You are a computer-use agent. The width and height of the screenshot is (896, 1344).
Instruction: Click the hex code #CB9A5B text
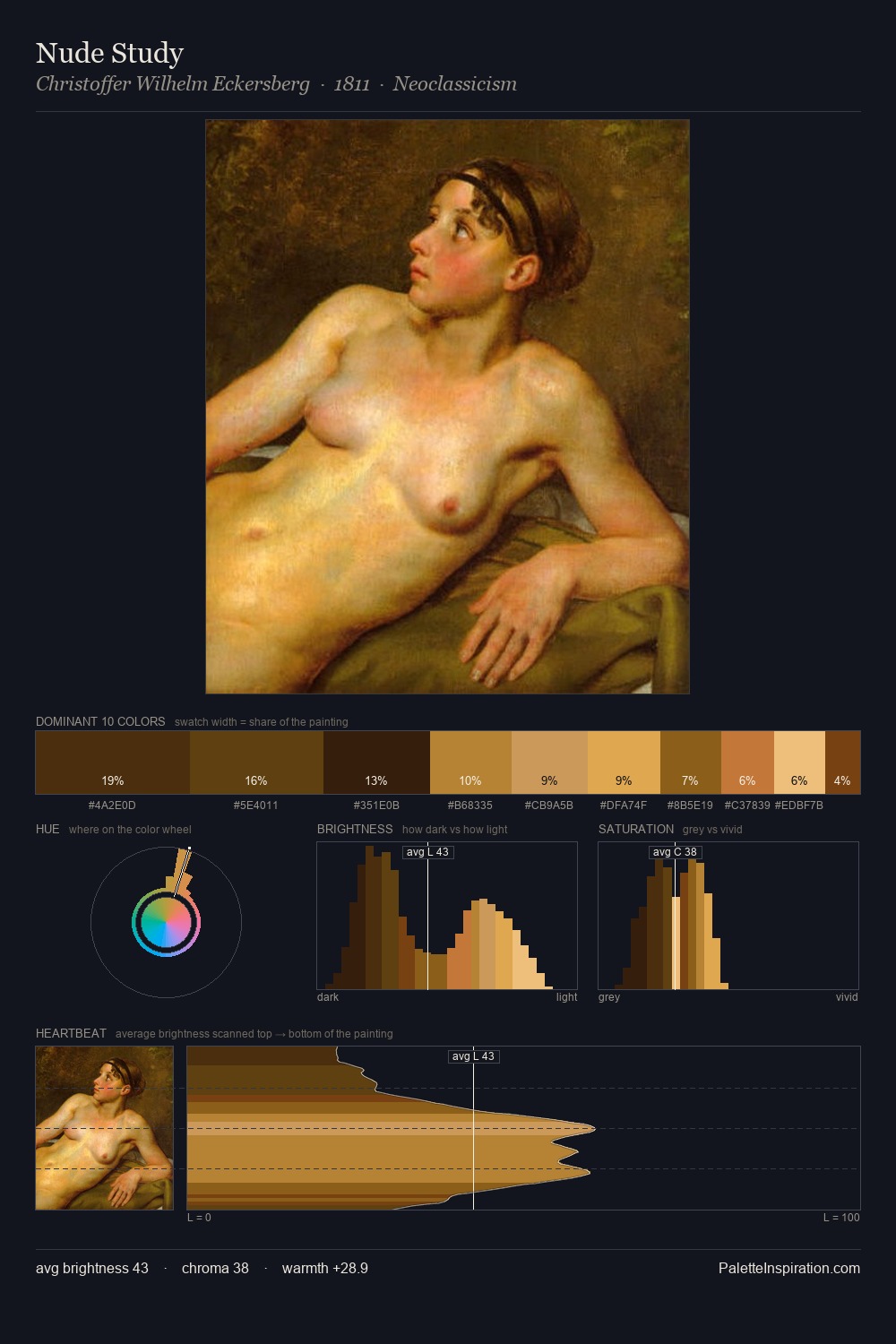(x=548, y=806)
